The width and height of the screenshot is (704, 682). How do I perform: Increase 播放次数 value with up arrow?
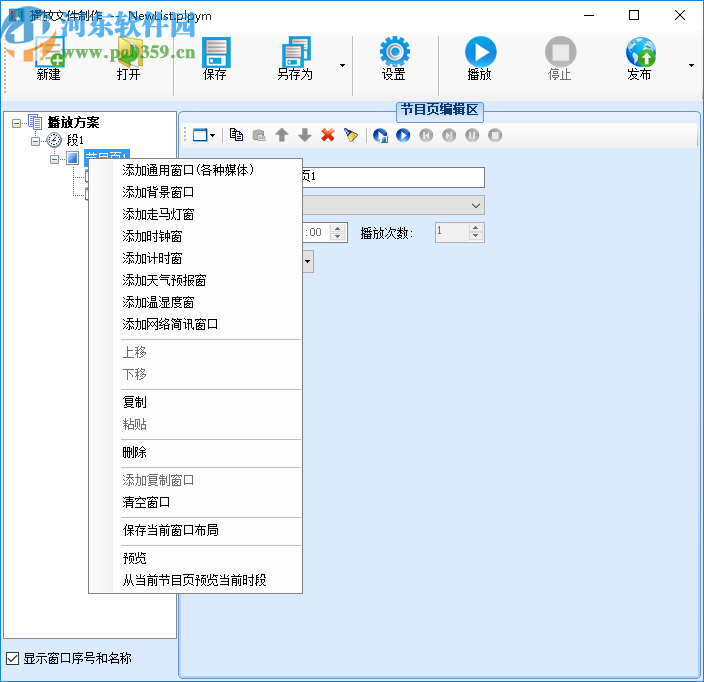coord(476,228)
